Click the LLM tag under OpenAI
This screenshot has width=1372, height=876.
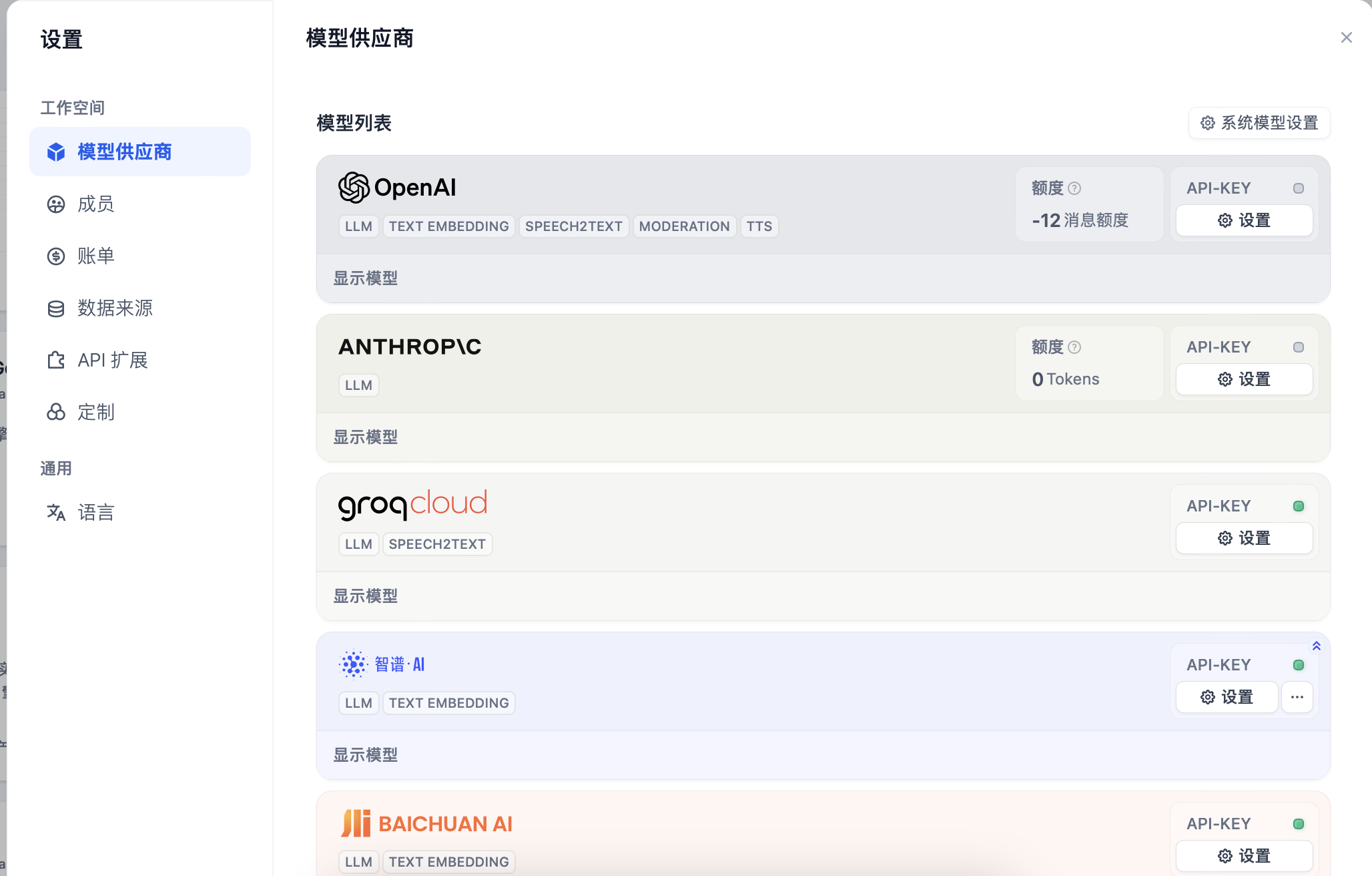click(x=359, y=226)
